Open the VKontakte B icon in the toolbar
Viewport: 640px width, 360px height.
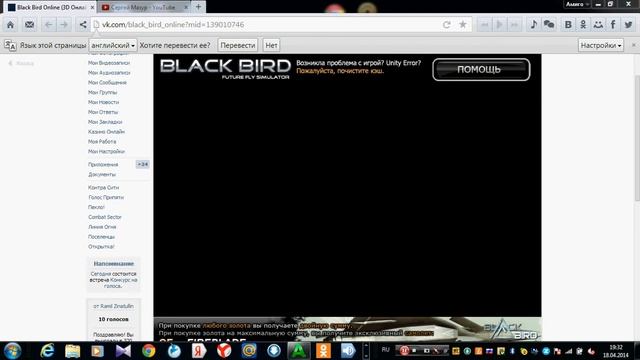coord(568,25)
